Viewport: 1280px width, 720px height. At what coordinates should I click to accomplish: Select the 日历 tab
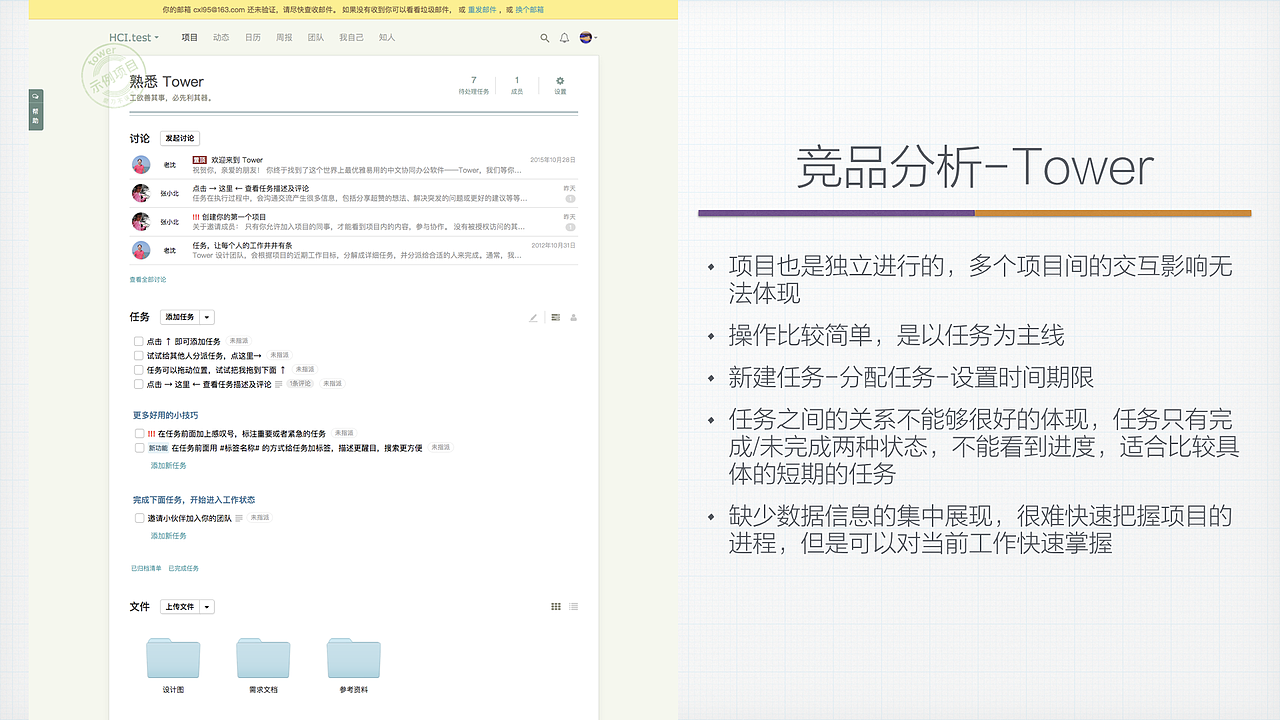(253, 37)
